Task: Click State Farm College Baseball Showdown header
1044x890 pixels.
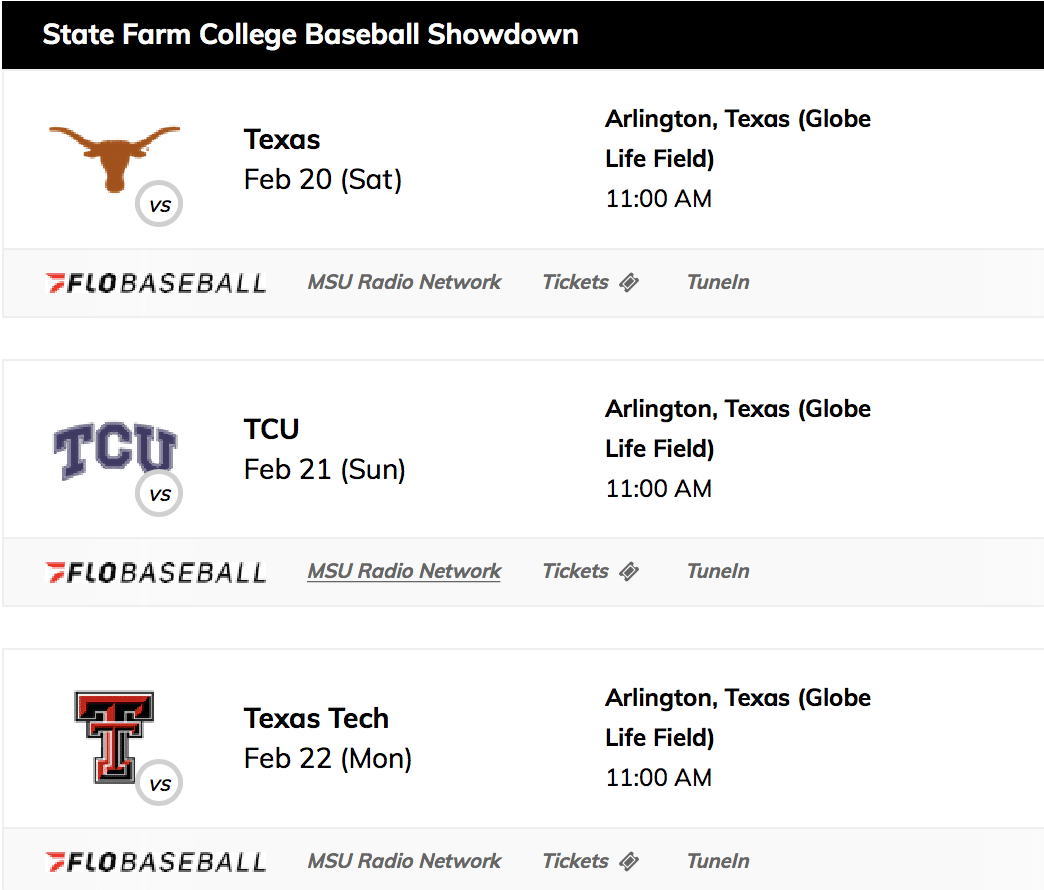Action: [310, 35]
